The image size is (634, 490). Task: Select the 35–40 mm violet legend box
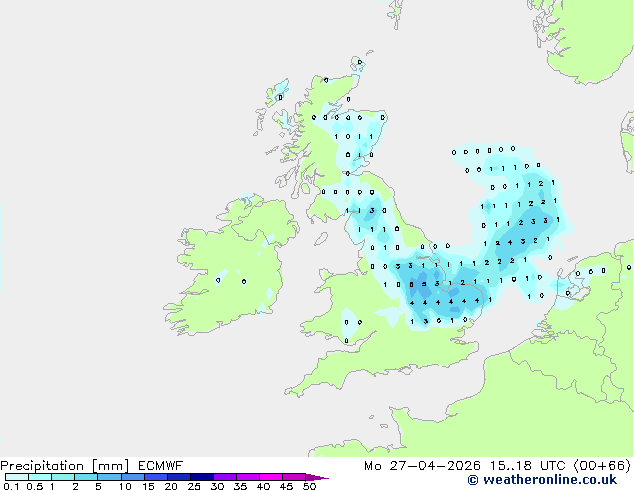[247, 477]
